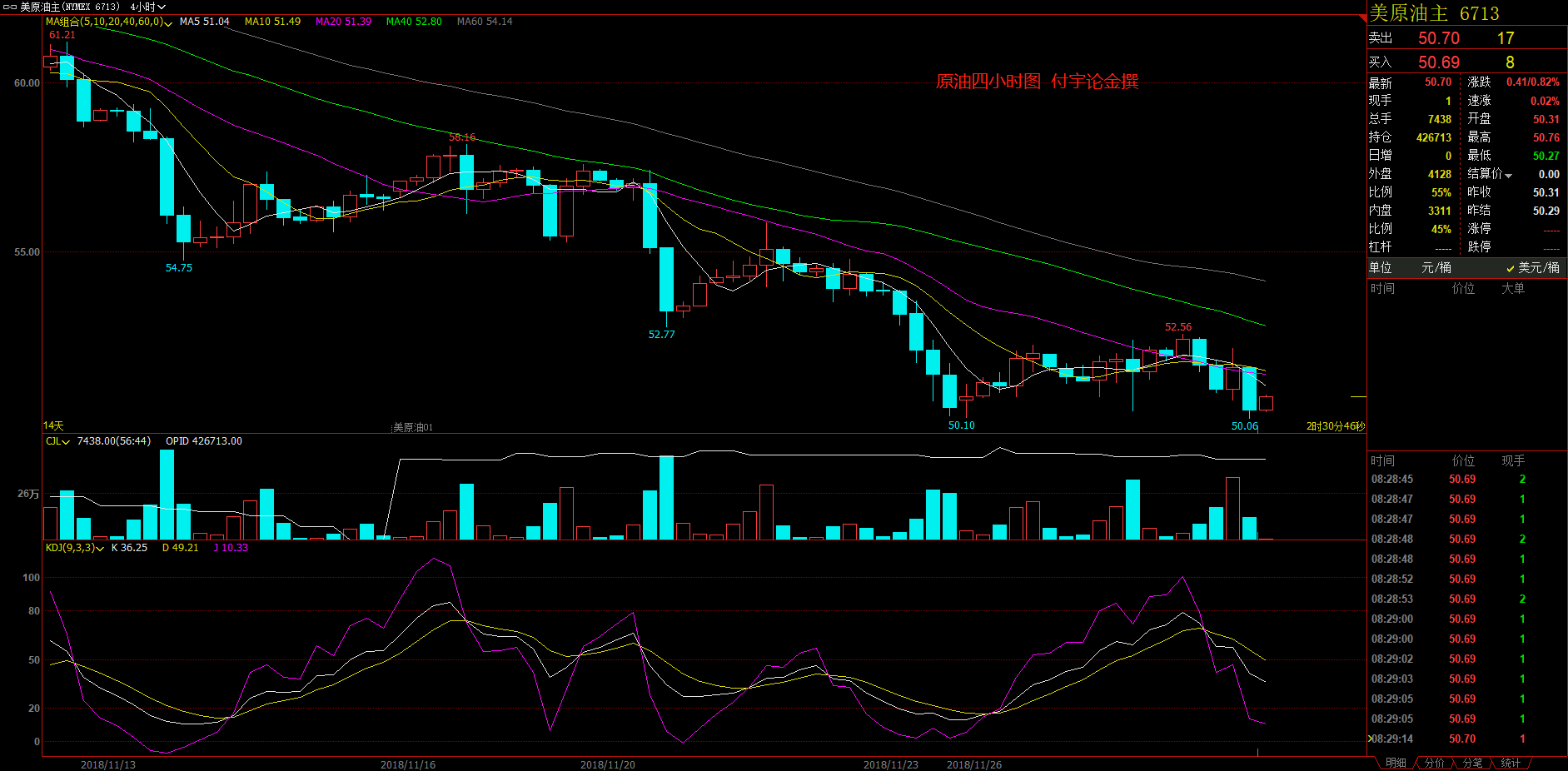This screenshot has height=771, width=1568.
Task: Click the MA5 51.04 label
Action: [x=204, y=22]
